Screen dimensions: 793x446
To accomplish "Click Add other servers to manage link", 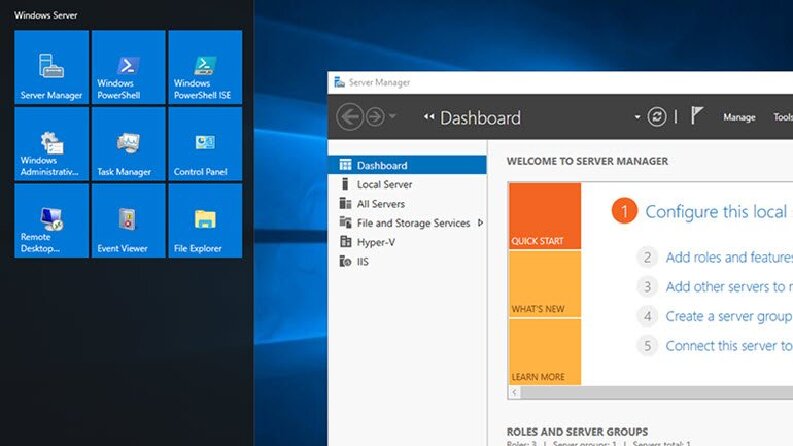I will 729,287.
